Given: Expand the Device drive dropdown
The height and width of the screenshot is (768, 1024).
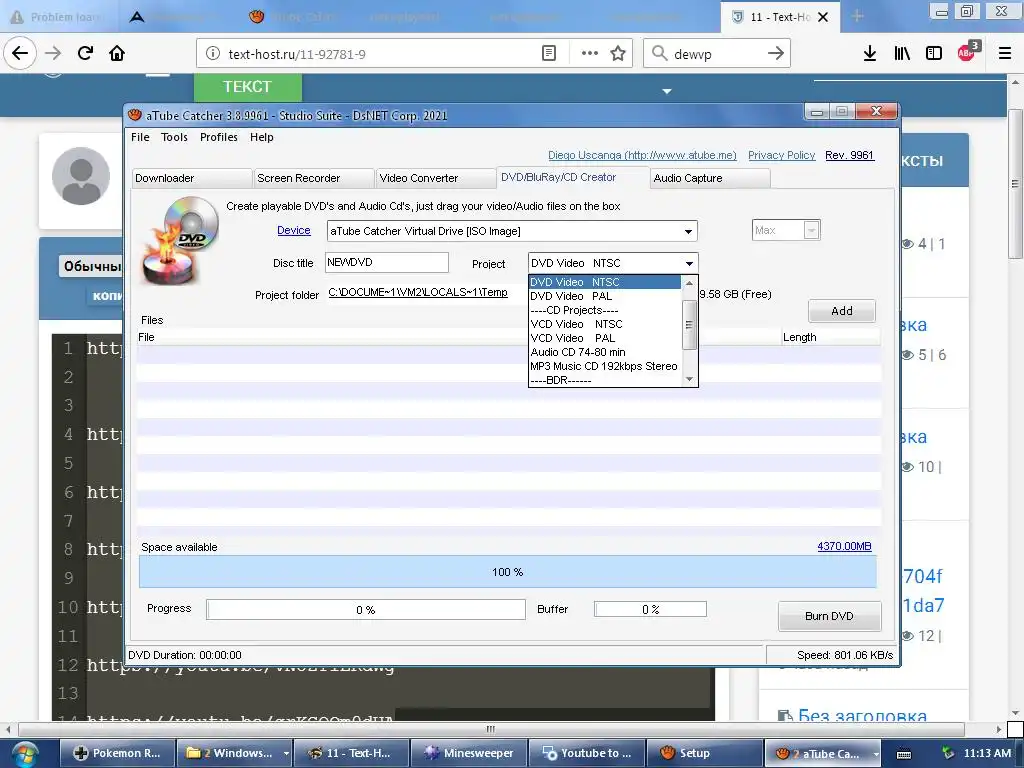Looking at the screenshot, I should click(688, 231).
